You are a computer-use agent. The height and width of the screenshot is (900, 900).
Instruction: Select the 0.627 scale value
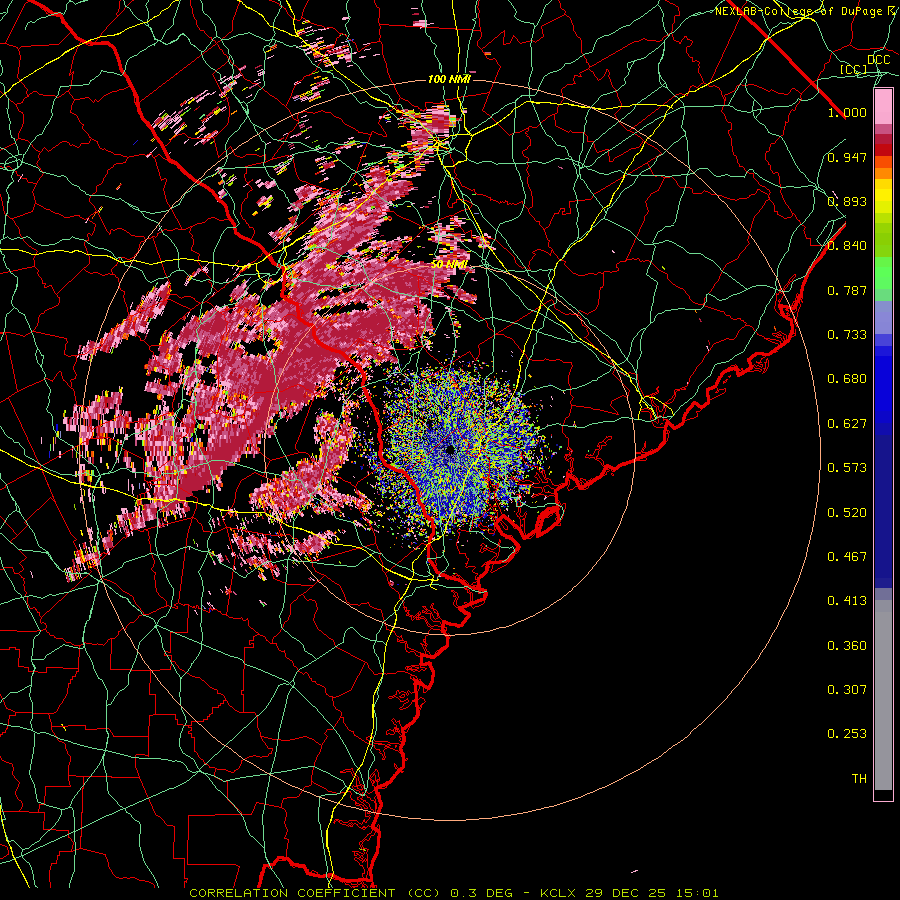click(847, 424)
